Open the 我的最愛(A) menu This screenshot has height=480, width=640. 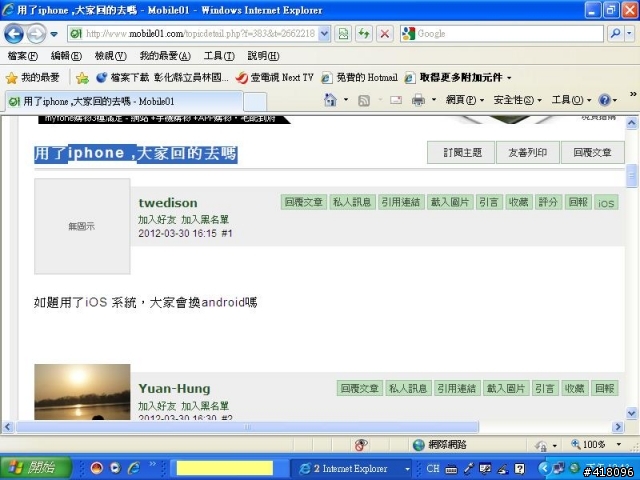click(165, 56)
